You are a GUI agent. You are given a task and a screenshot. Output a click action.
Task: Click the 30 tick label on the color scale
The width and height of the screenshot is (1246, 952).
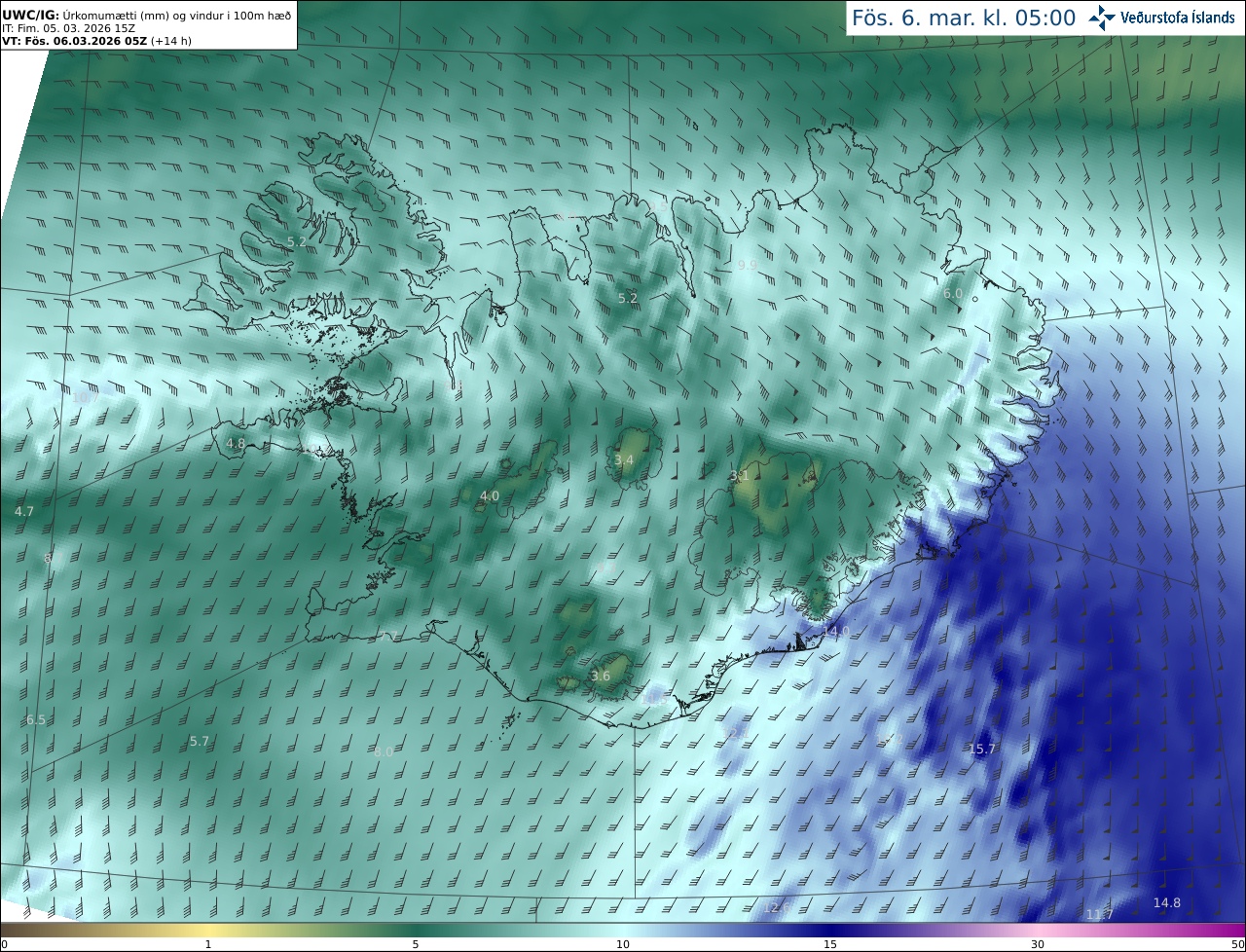click(x=1038, y=944)
